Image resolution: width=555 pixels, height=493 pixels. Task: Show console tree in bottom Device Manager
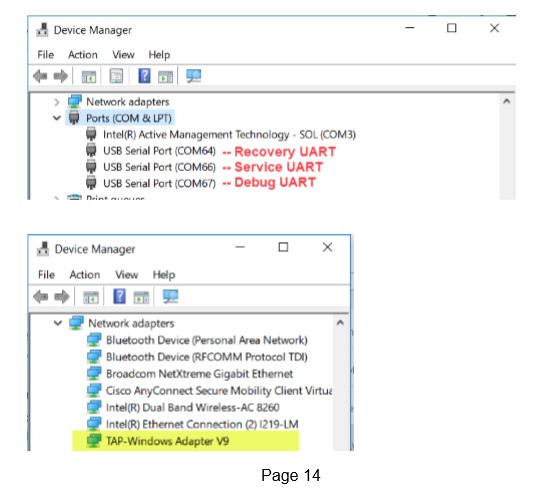click(x=91, y=297)
